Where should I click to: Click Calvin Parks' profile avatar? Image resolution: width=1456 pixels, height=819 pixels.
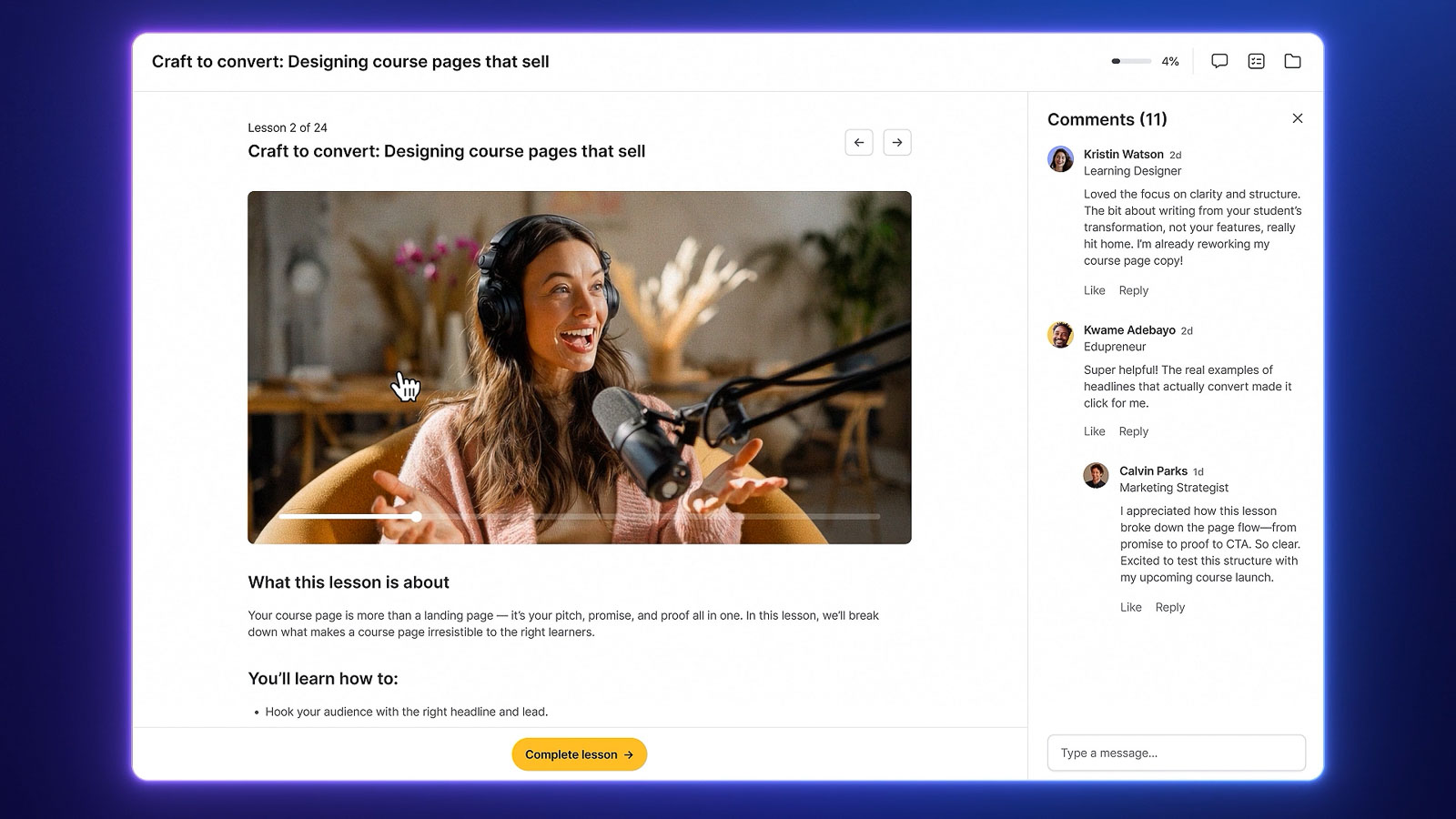click(1096, 476)
